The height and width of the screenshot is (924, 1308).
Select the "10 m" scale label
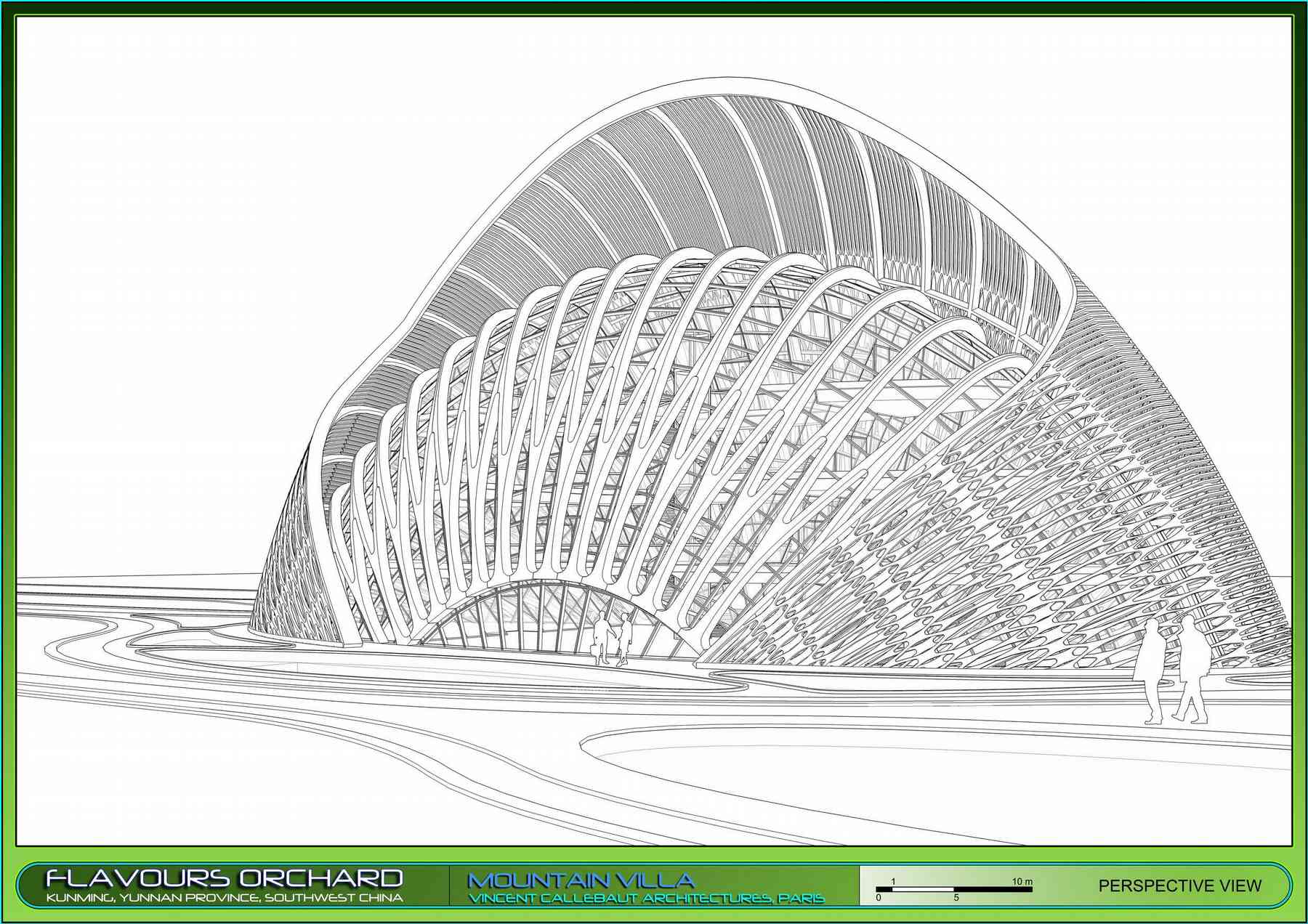point(1022,881)
